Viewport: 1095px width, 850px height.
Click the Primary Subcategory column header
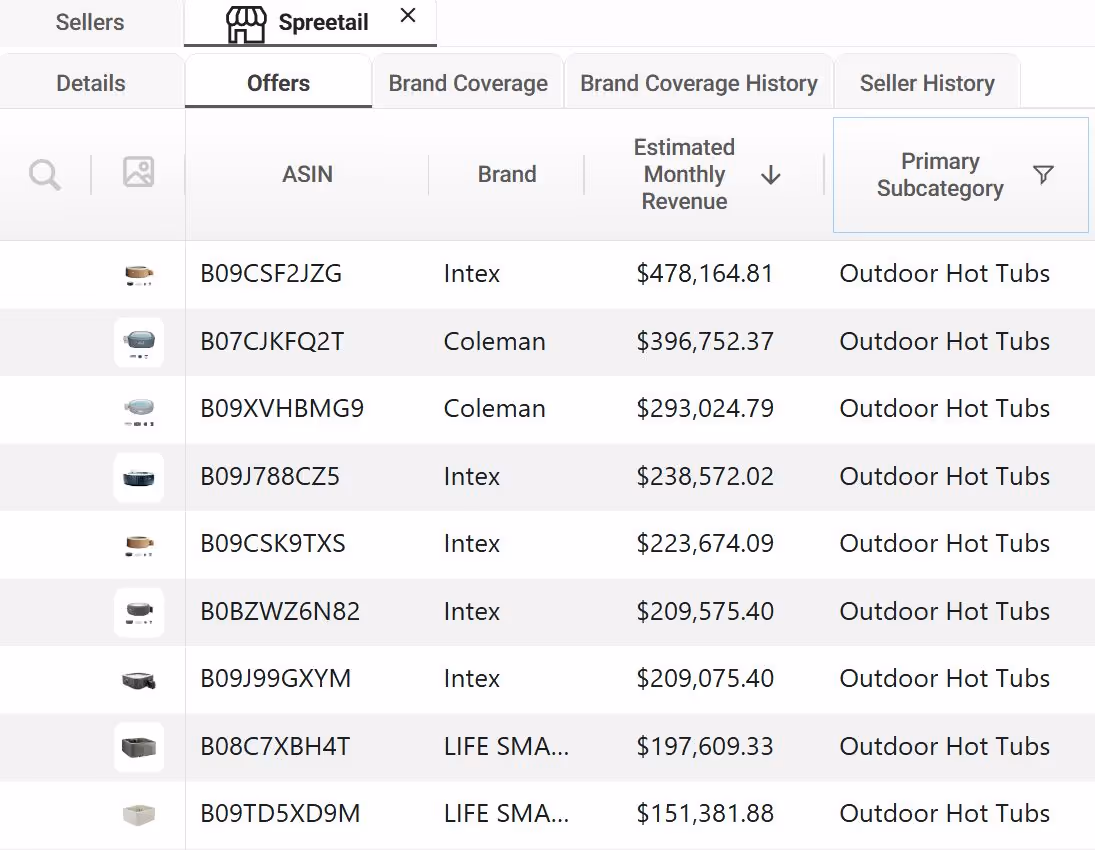pos(960,175)
